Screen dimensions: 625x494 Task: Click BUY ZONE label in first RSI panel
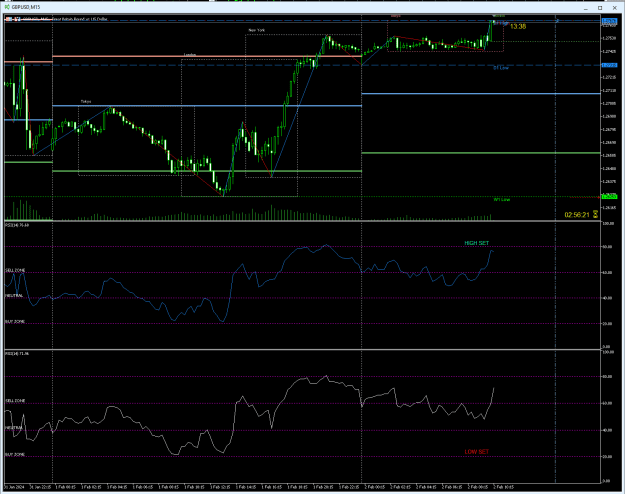pyautogui.click(x=15, y=321)
